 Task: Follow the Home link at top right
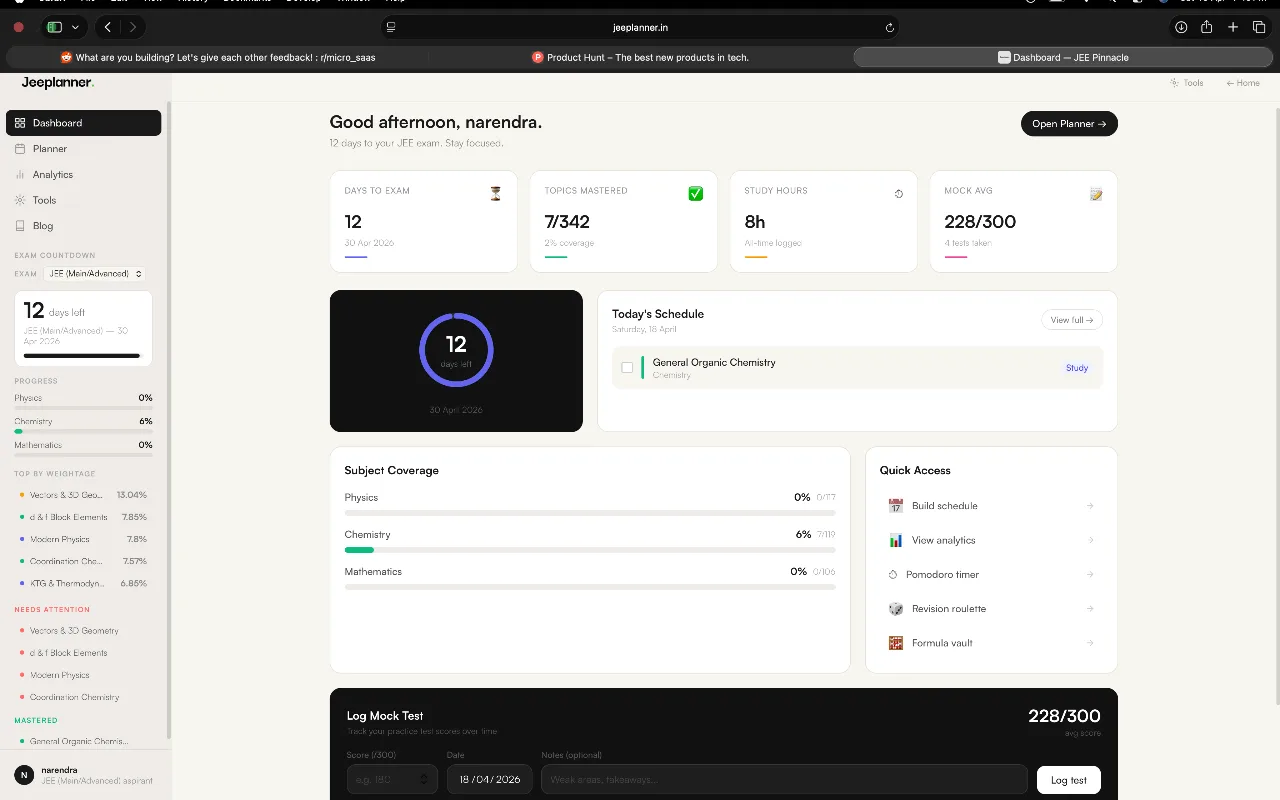[x=1243, y=83]
